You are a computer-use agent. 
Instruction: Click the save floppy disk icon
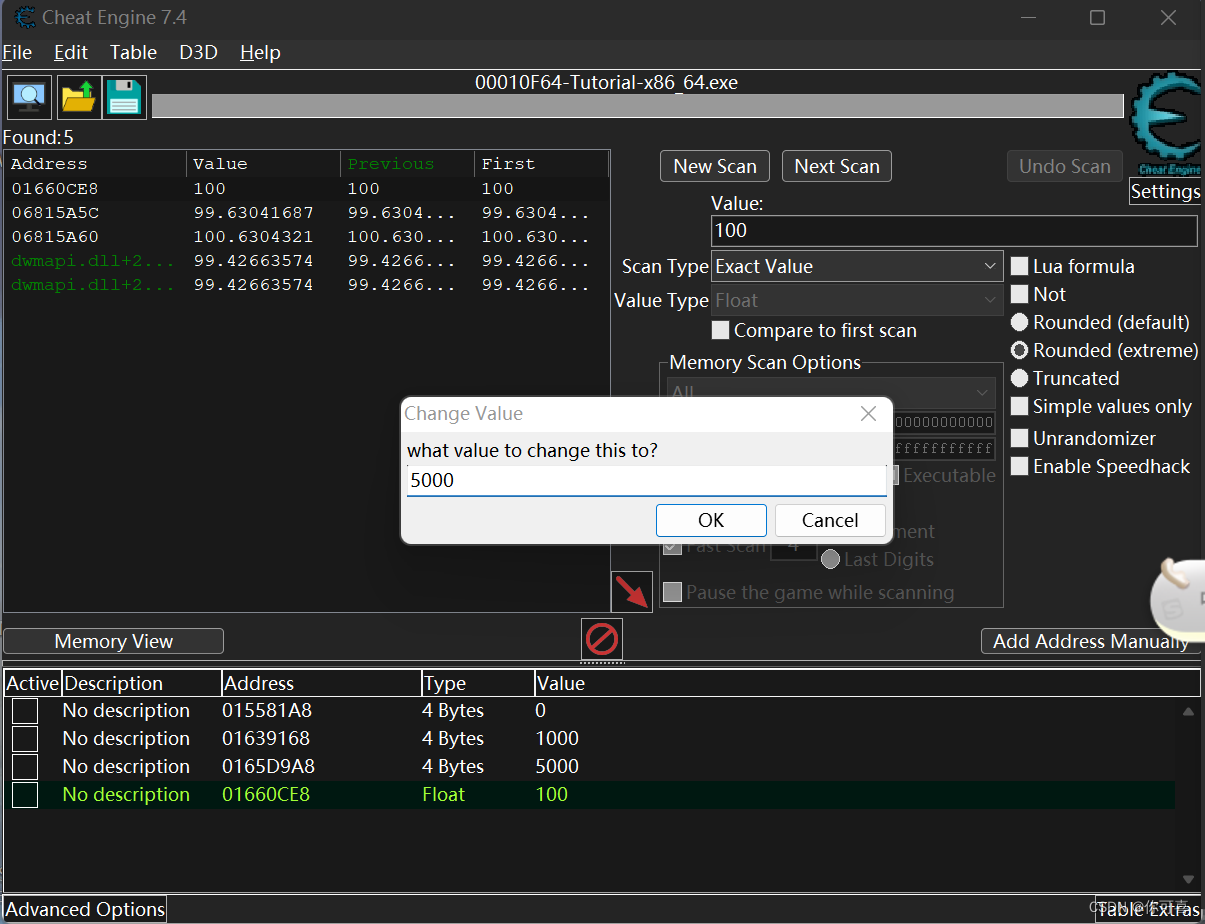[125, 97]
